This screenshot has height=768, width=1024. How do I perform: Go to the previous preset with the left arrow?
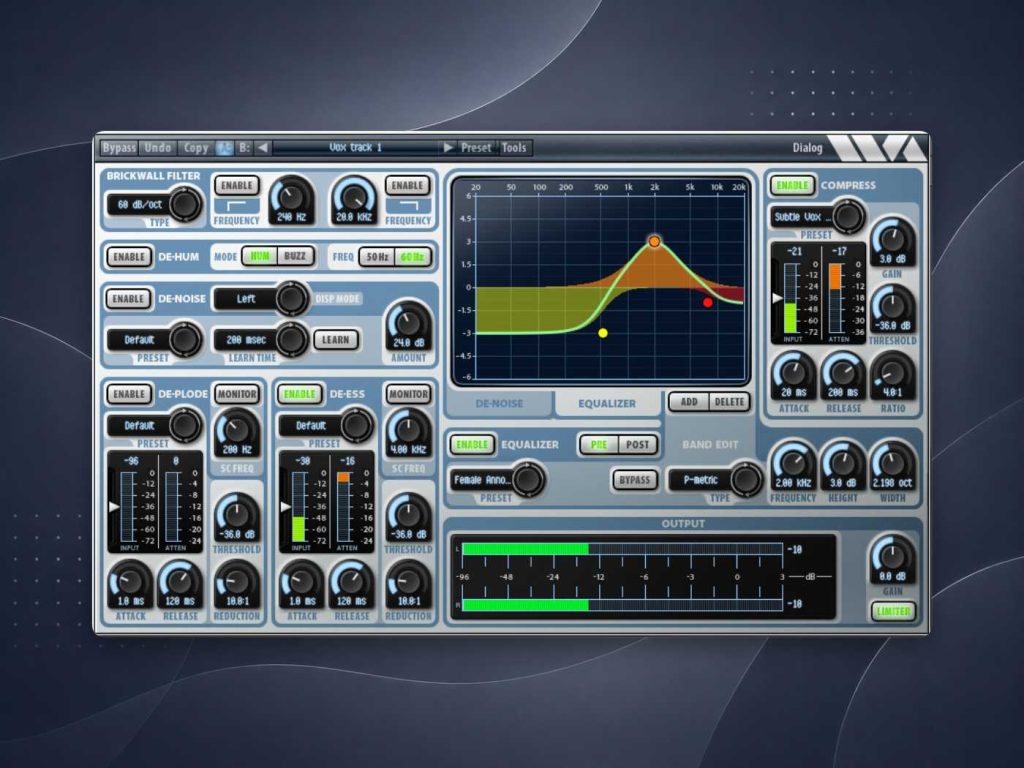point(263,148)
